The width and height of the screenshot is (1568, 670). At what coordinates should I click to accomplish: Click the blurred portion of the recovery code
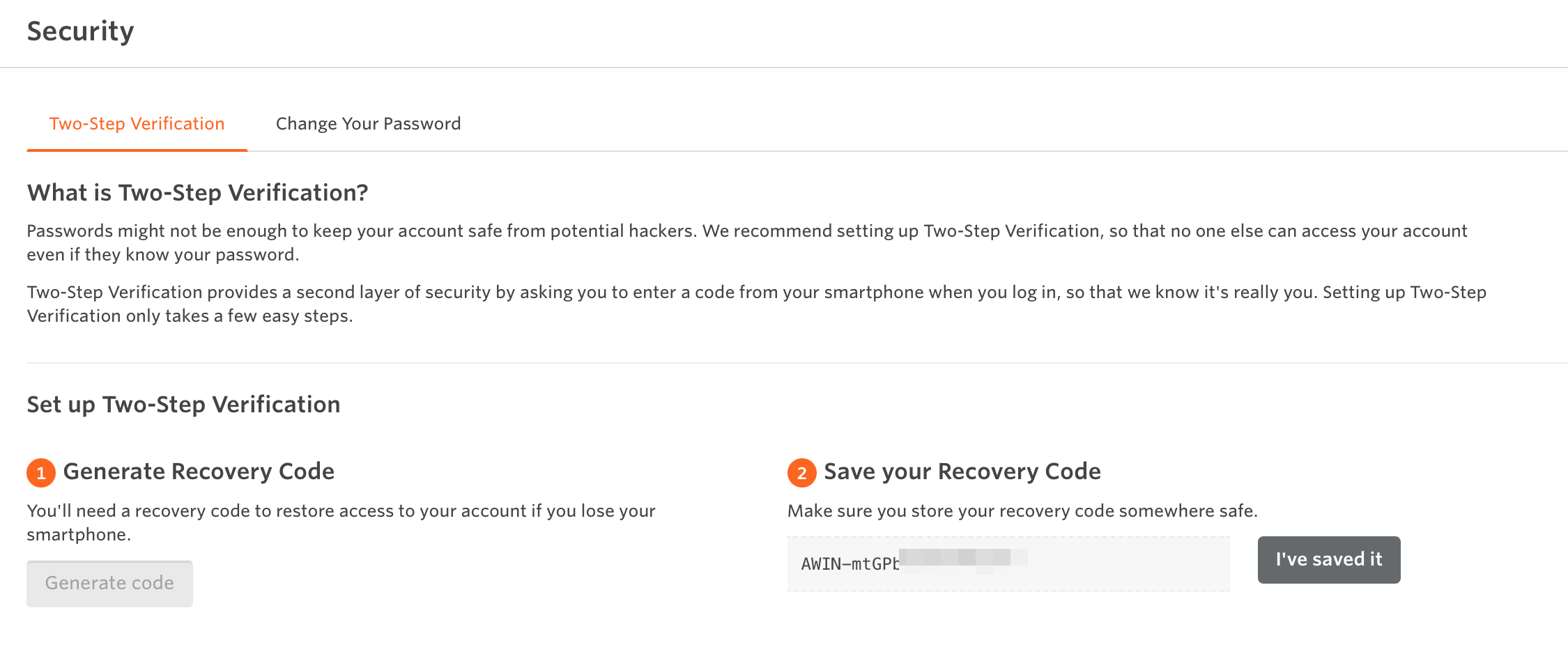pyautogui.click(x=965, y=561)
